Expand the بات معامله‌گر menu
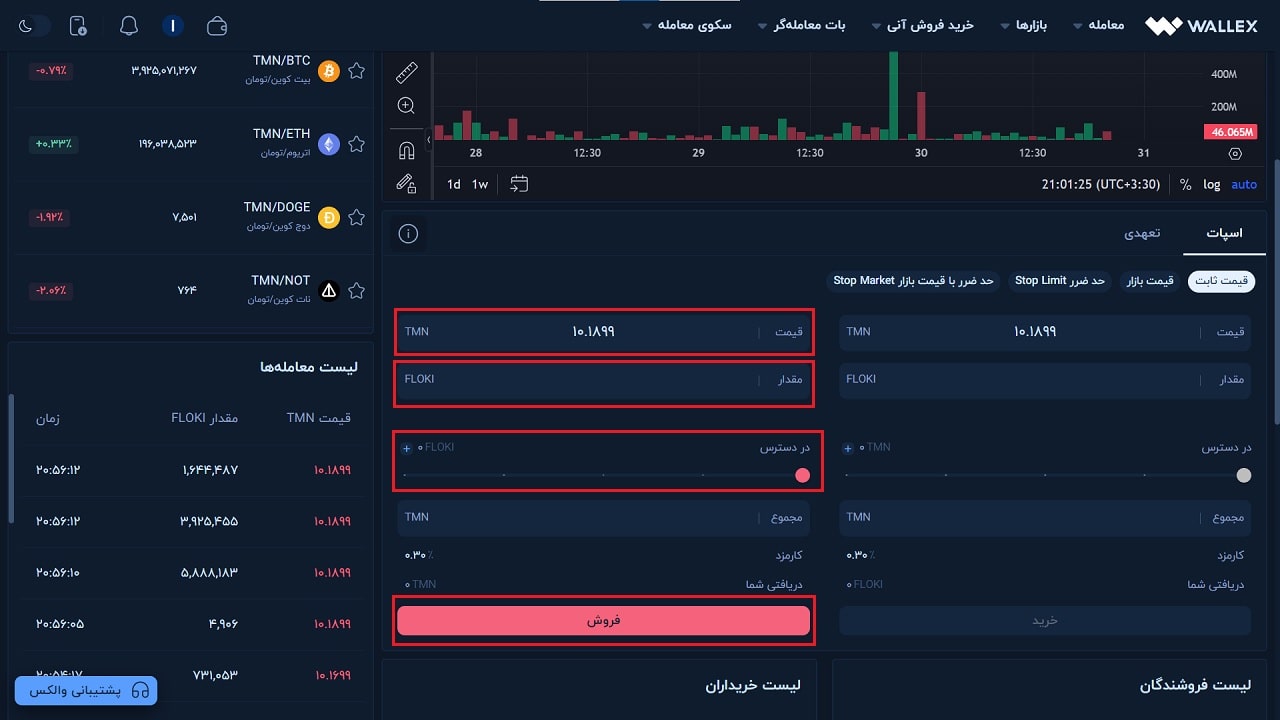Screen dimensions: 1280x720 click(x=801, y=25)
